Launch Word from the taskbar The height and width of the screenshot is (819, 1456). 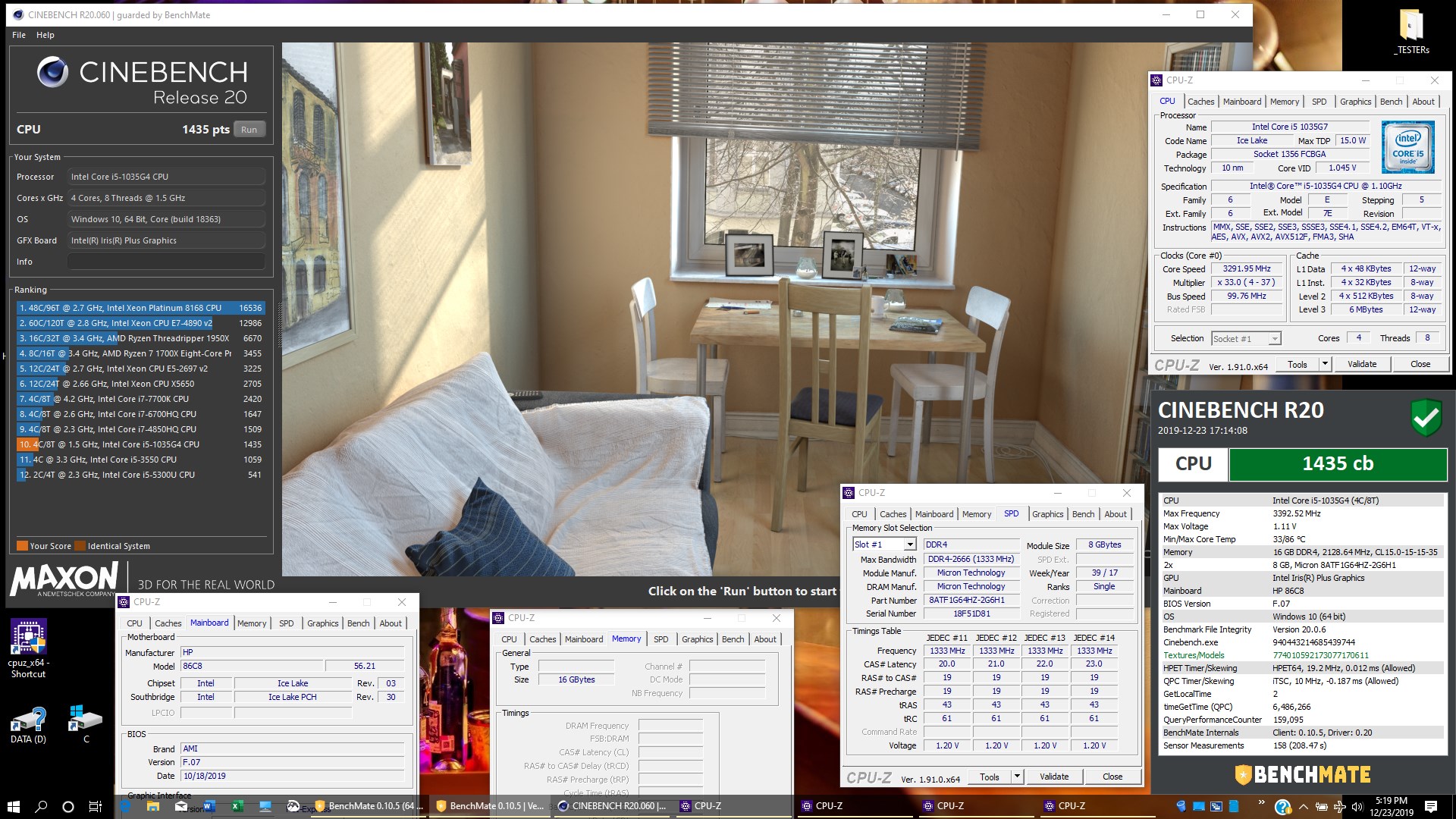tap(209, 806)
